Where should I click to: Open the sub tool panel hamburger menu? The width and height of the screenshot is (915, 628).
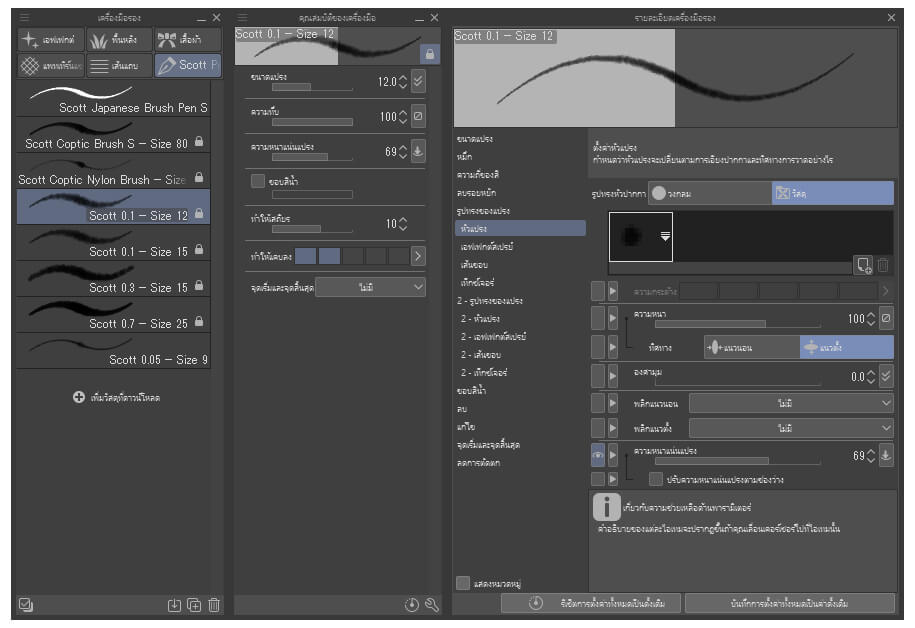coord(25,18)
